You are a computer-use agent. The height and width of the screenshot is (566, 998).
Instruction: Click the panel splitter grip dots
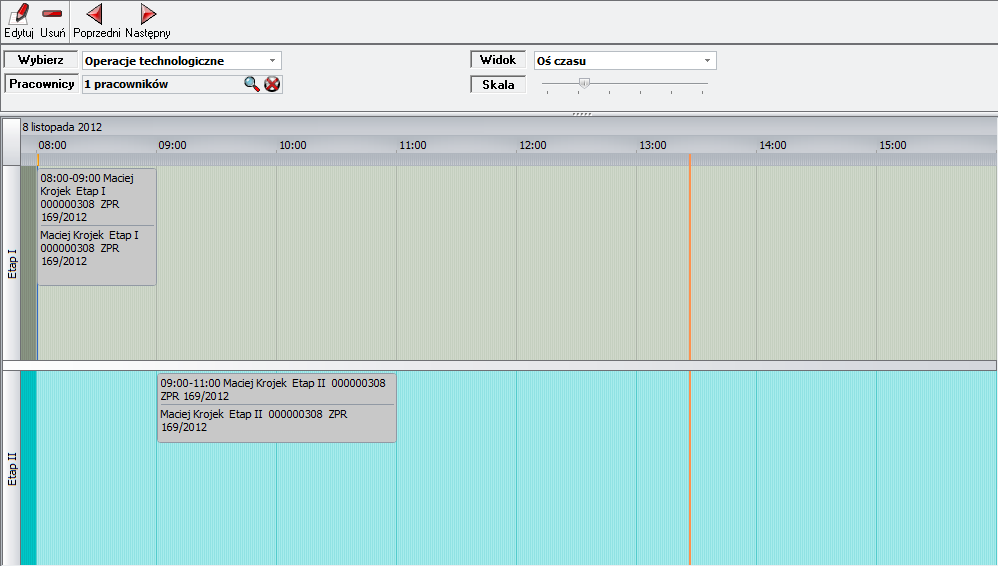pyautogui.click(x=582, y=114)
